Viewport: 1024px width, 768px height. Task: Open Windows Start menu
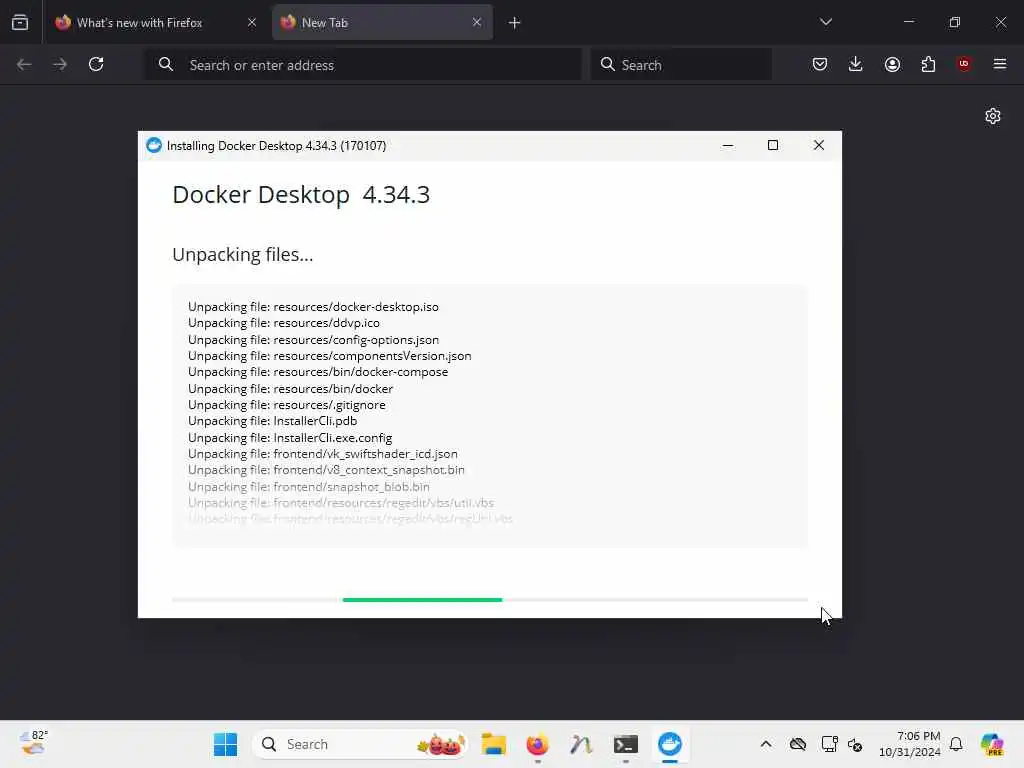click(226, 744)
